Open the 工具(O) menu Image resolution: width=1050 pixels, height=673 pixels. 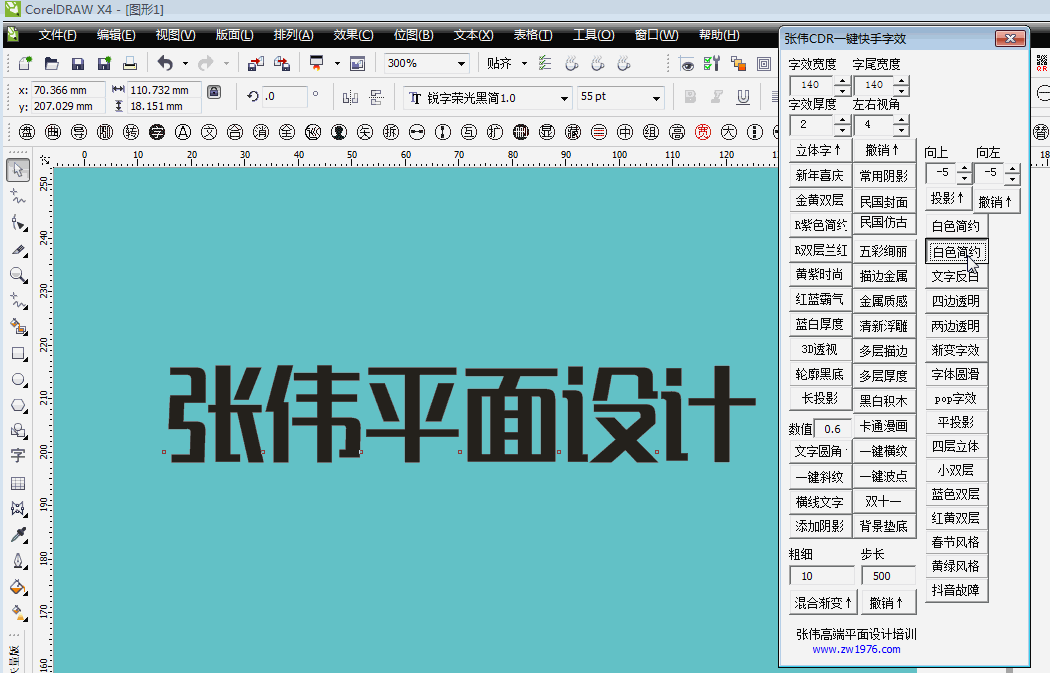tap(593, 35)
